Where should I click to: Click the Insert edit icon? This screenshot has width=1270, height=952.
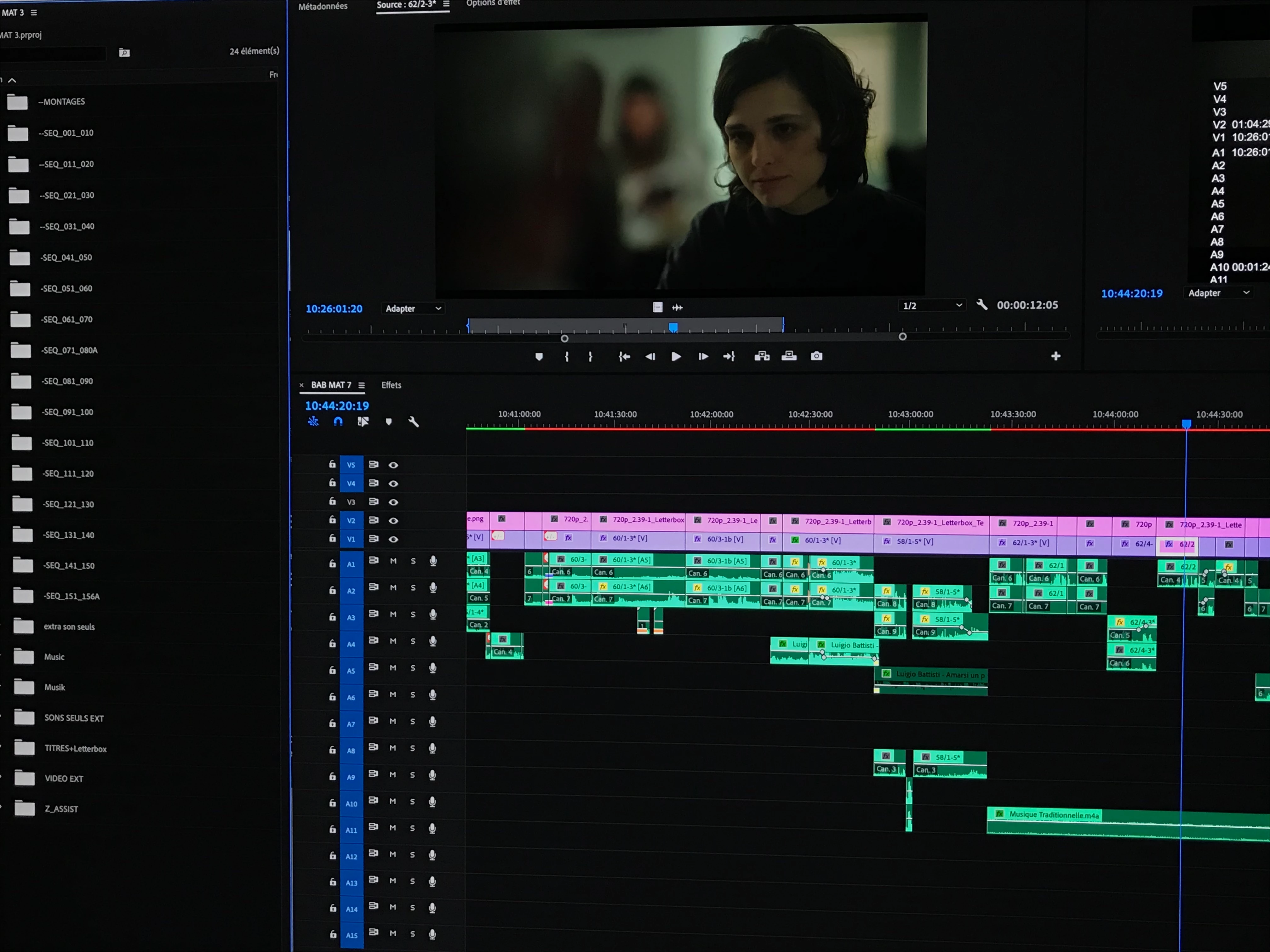coord(761,356)
